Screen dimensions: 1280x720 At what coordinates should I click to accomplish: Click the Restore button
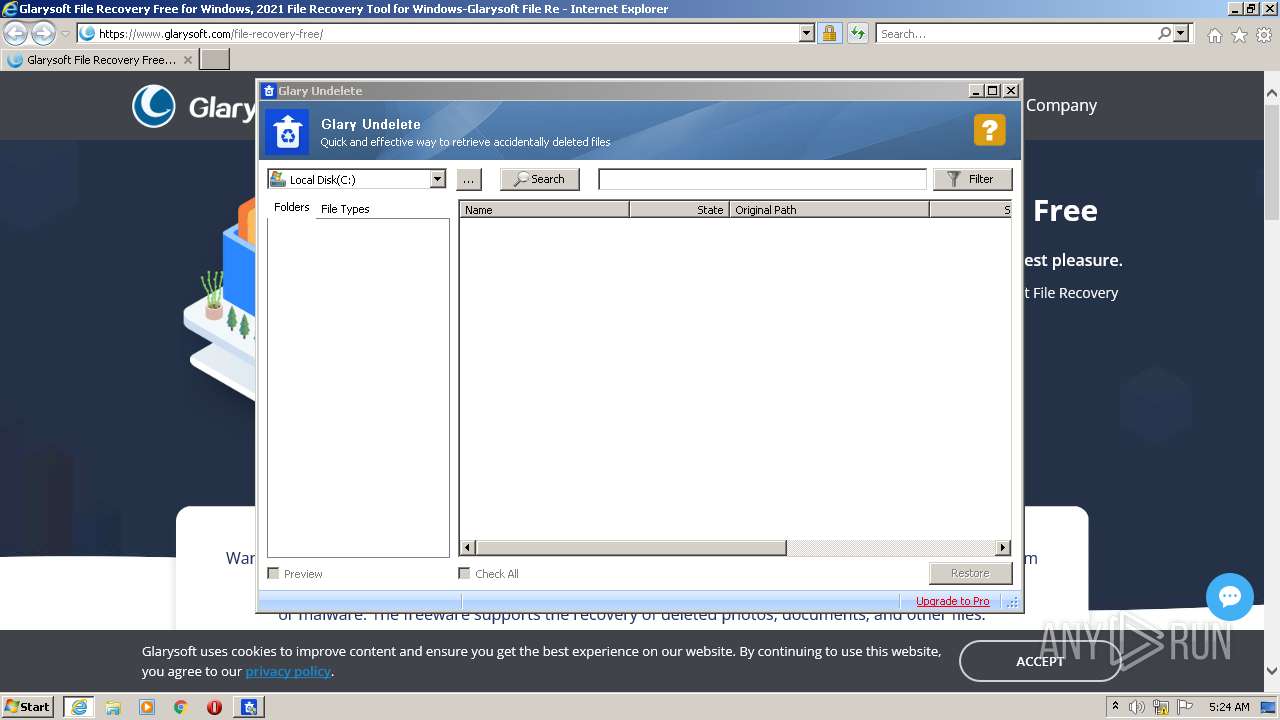coord(970,573)
